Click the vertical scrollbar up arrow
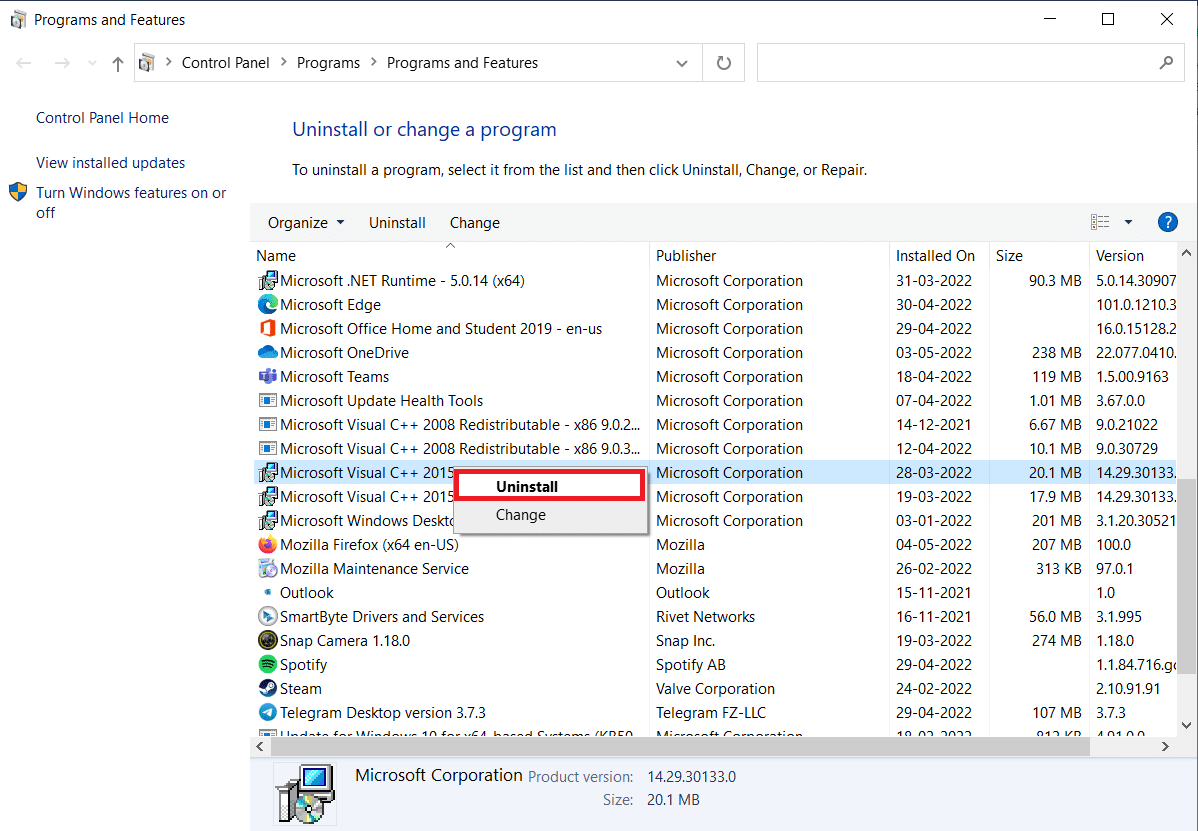Viewport: 1198px width, 831px height. (1187, 253)
